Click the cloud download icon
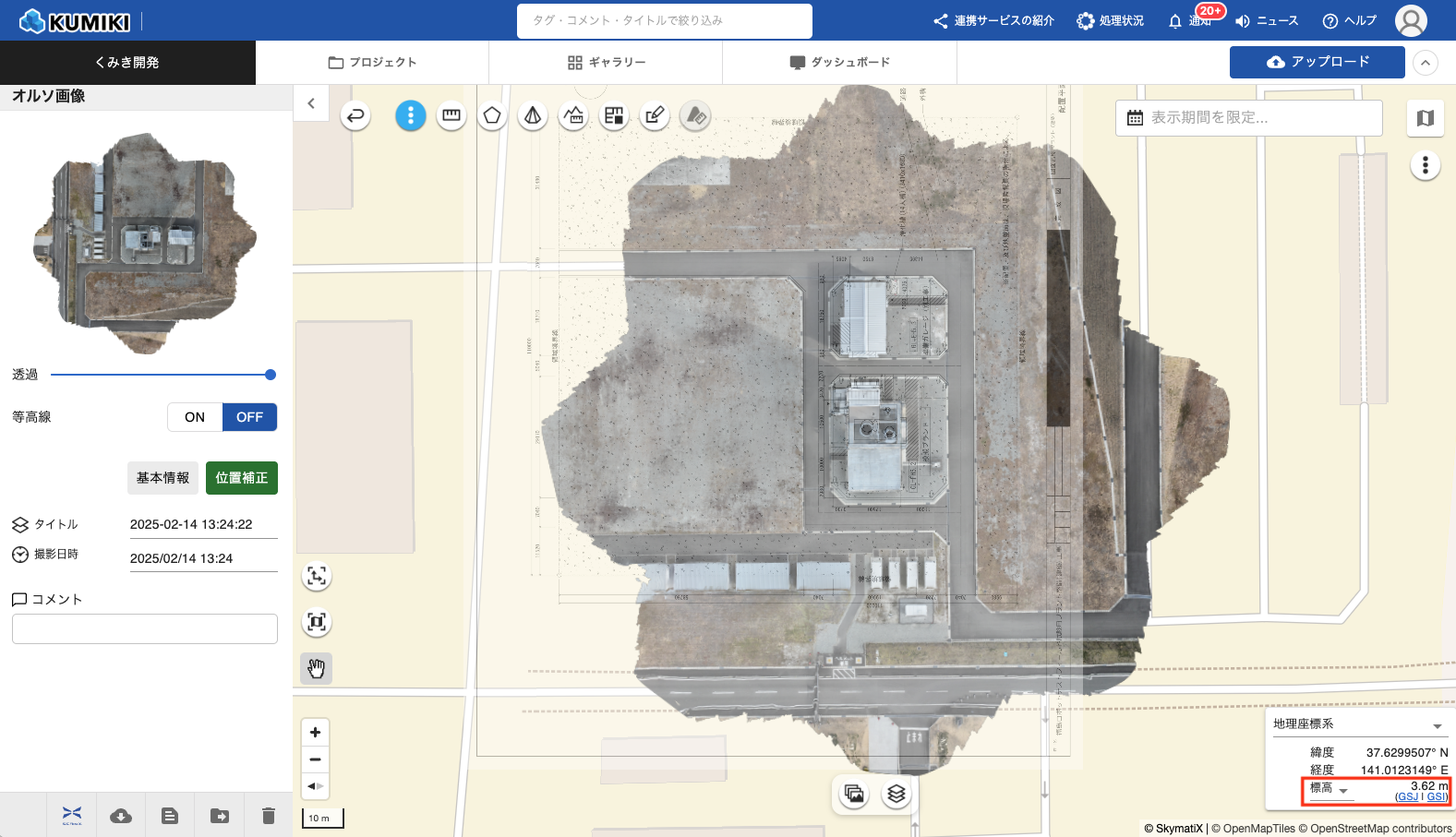The width and height of the screenshot is (1456, 837). pyautogui.click(x=121, y=816)
